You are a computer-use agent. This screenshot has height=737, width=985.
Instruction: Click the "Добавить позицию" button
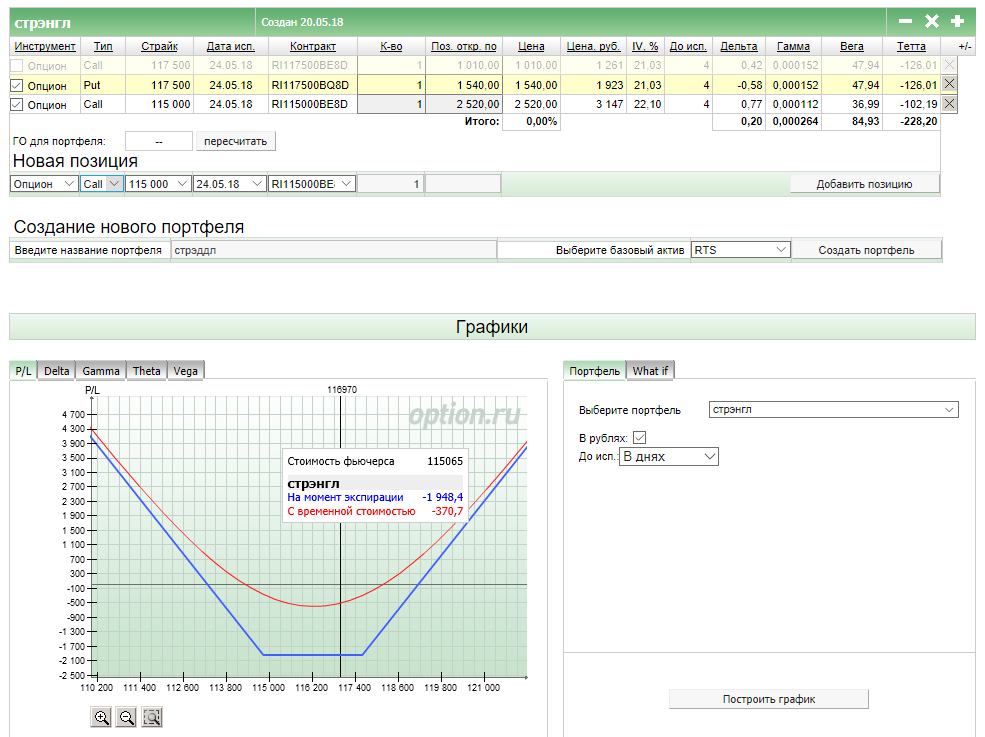[x=864, y=184]
